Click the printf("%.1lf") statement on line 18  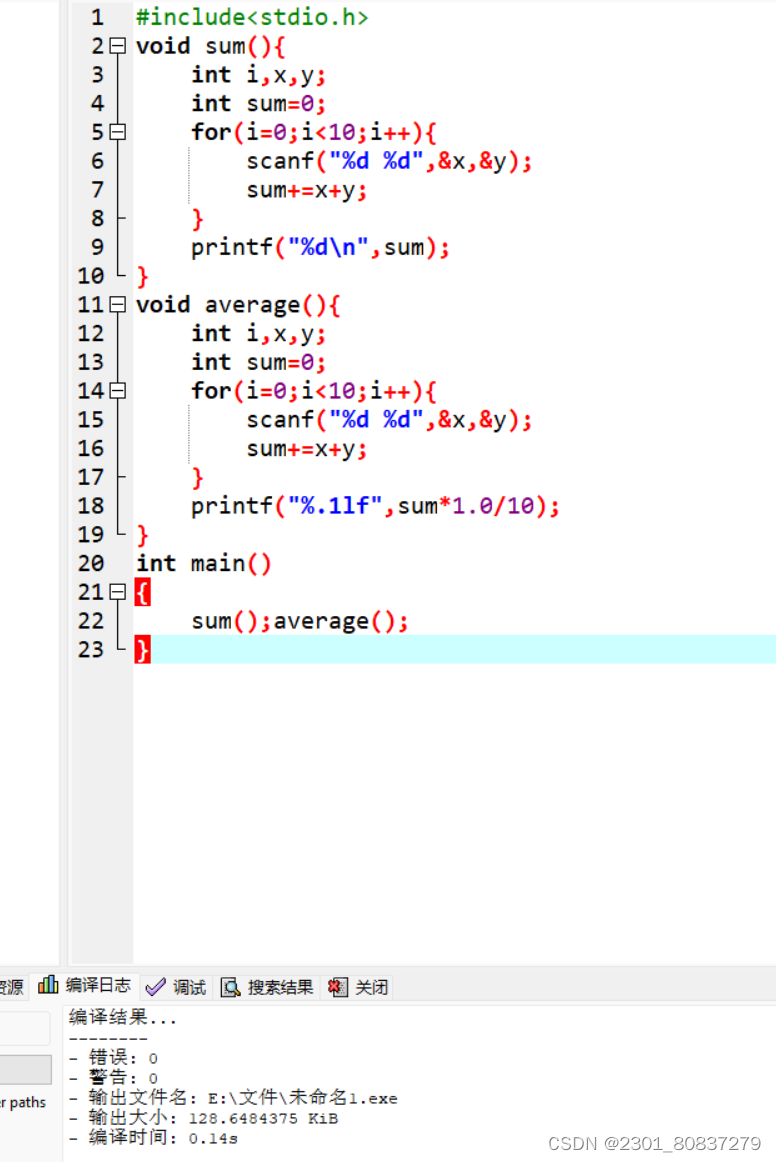[376, 506]
